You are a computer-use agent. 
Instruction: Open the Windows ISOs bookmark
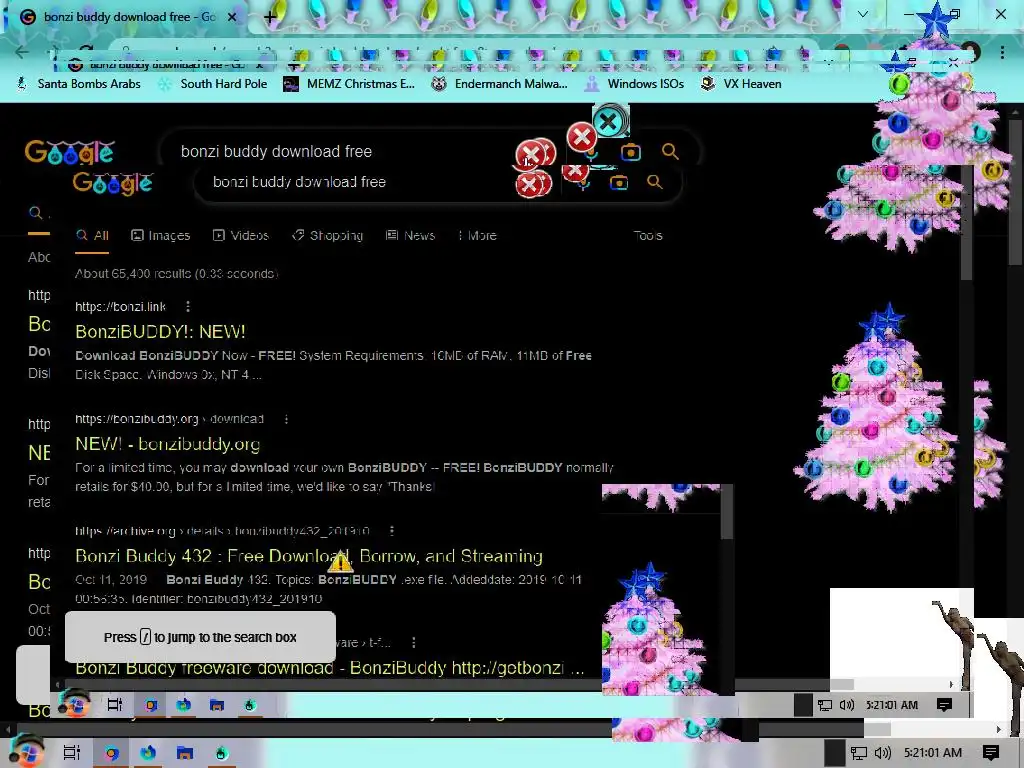click(634, 84)
